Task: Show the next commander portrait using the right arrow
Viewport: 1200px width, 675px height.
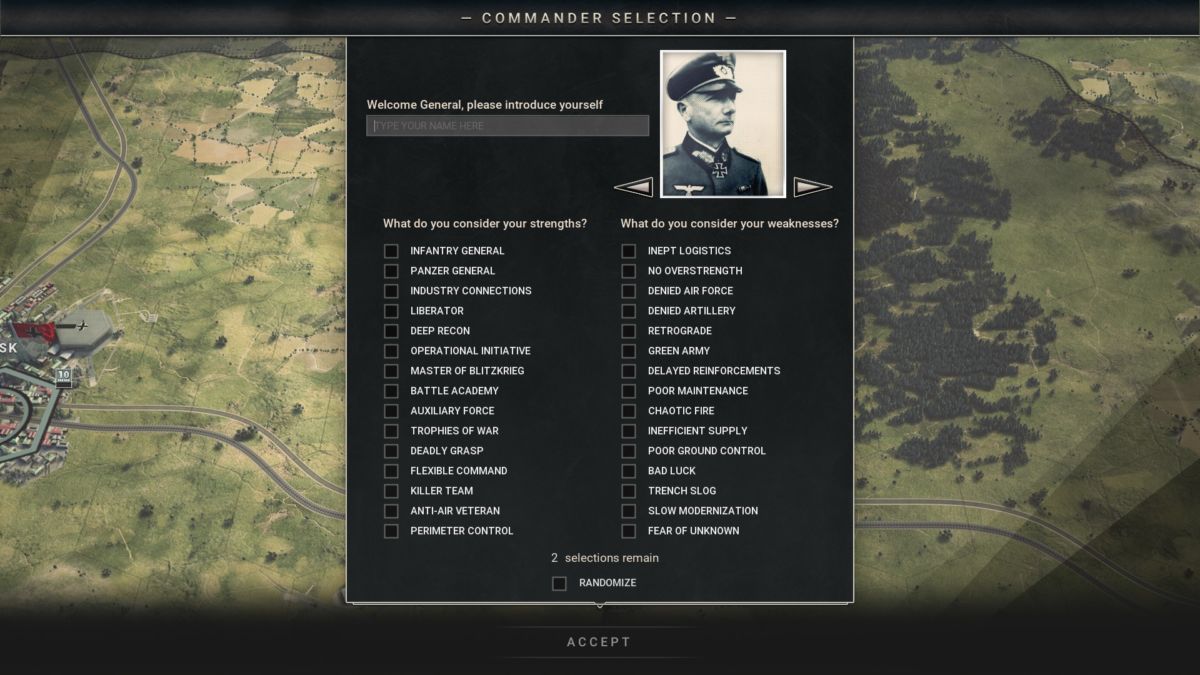Action: pyautogui.click(x=813, y=187)
